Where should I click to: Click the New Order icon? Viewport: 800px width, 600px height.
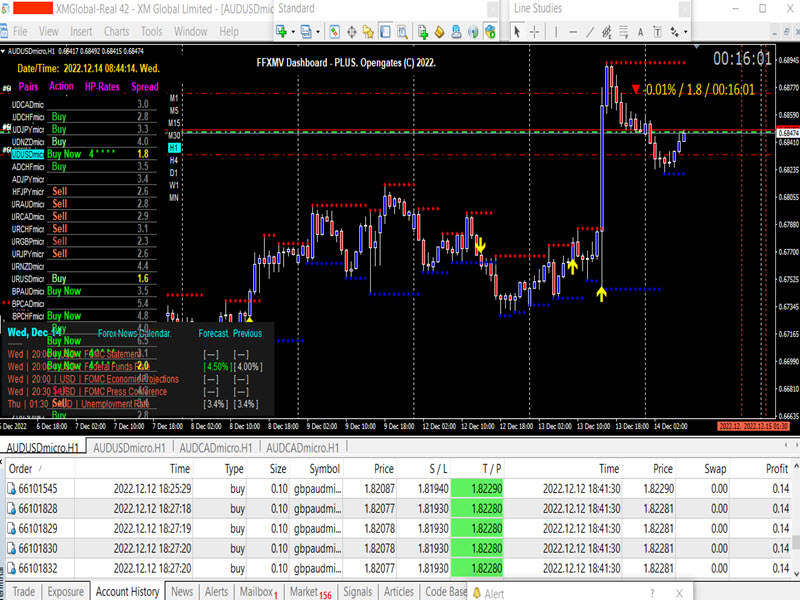422,32
